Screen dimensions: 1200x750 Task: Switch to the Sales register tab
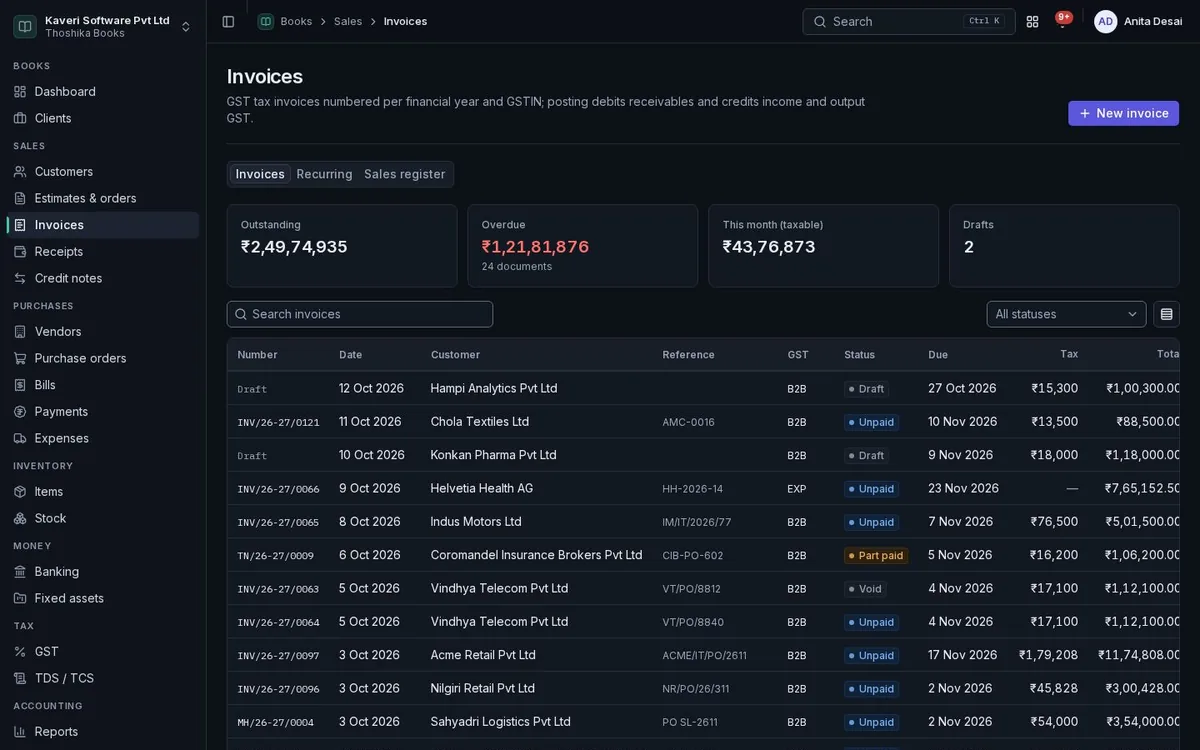404,174
